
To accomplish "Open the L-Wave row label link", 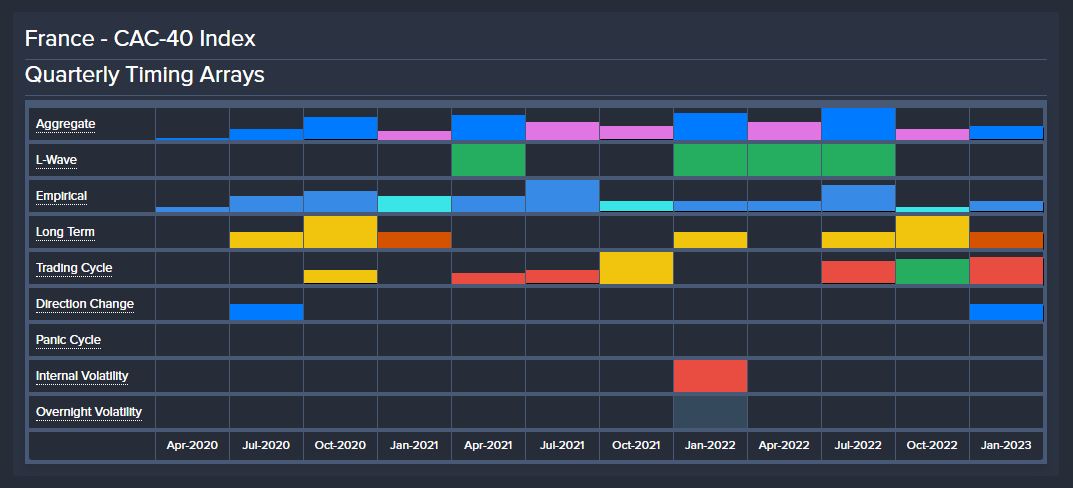I will coord(56,160).
